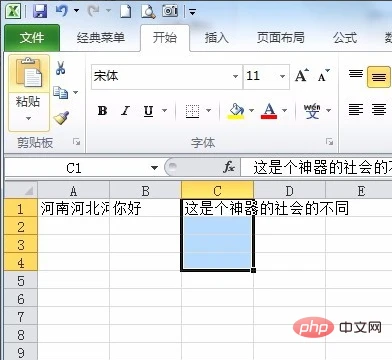Open fill color palette arrow
Viewport: 392px width, 360px height.
pyautogui.click(x=252, y=110)
